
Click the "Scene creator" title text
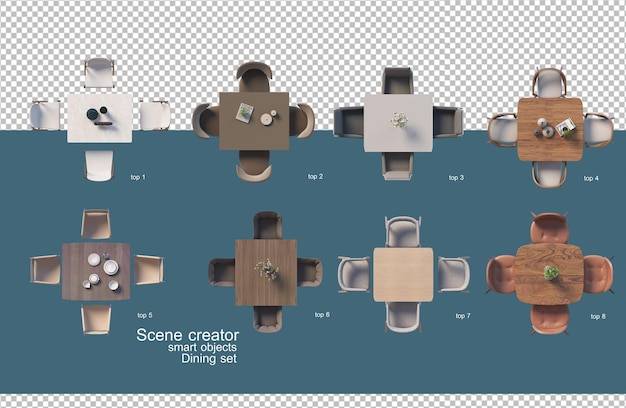point(188,335)
